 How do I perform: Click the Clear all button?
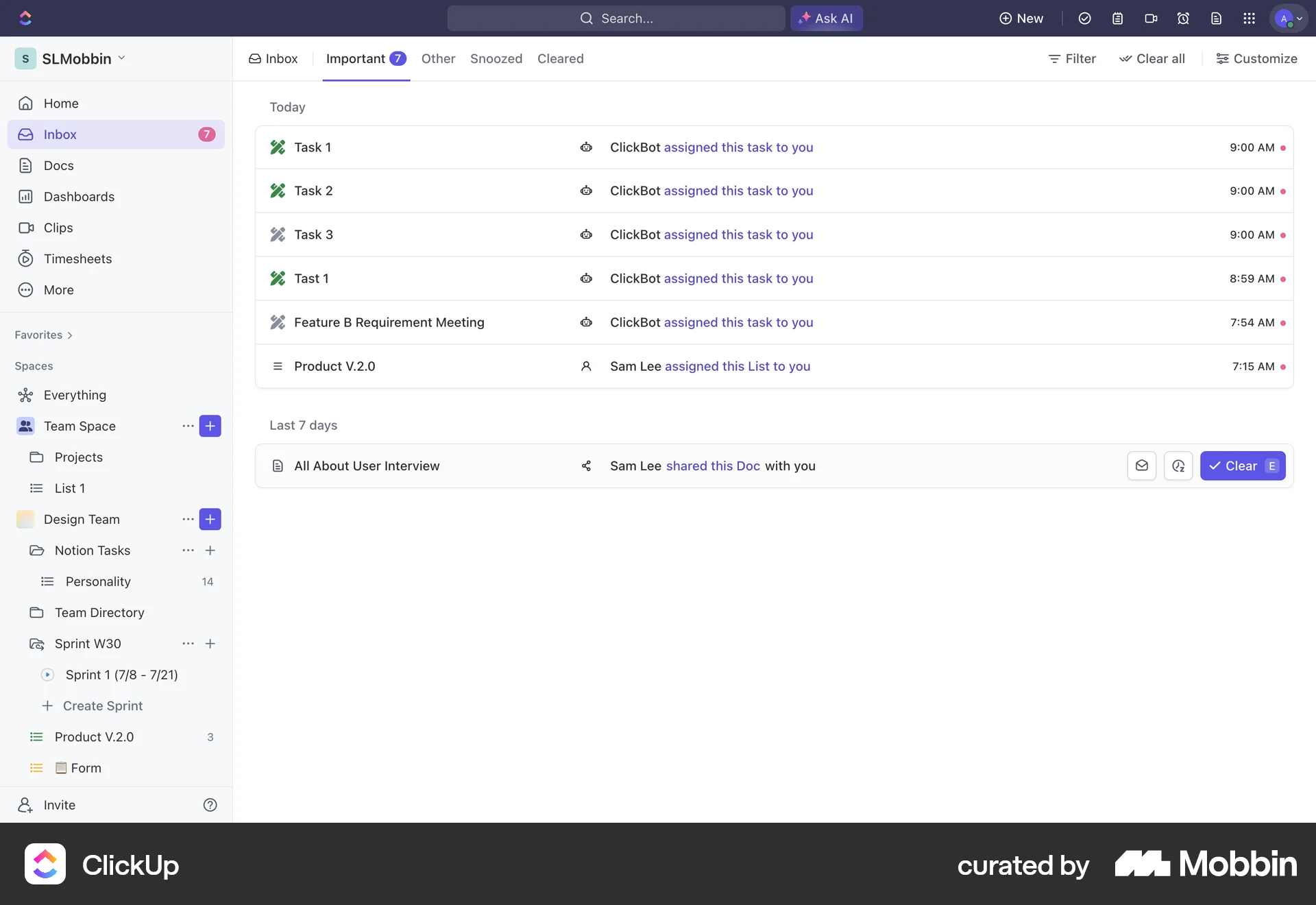click(1152, 58)
